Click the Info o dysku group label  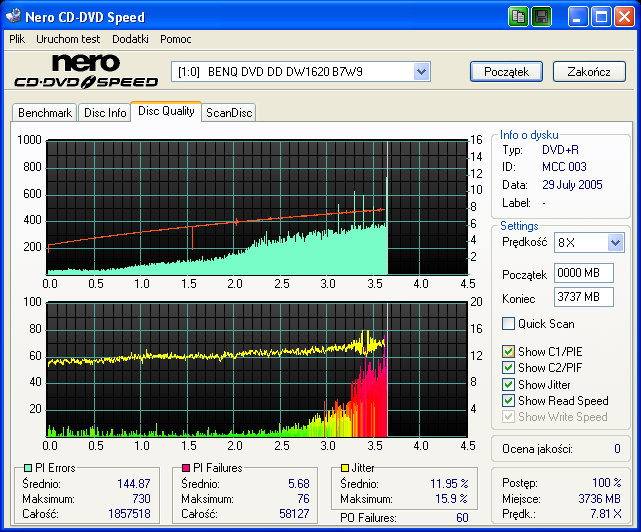tap(529, 135)
